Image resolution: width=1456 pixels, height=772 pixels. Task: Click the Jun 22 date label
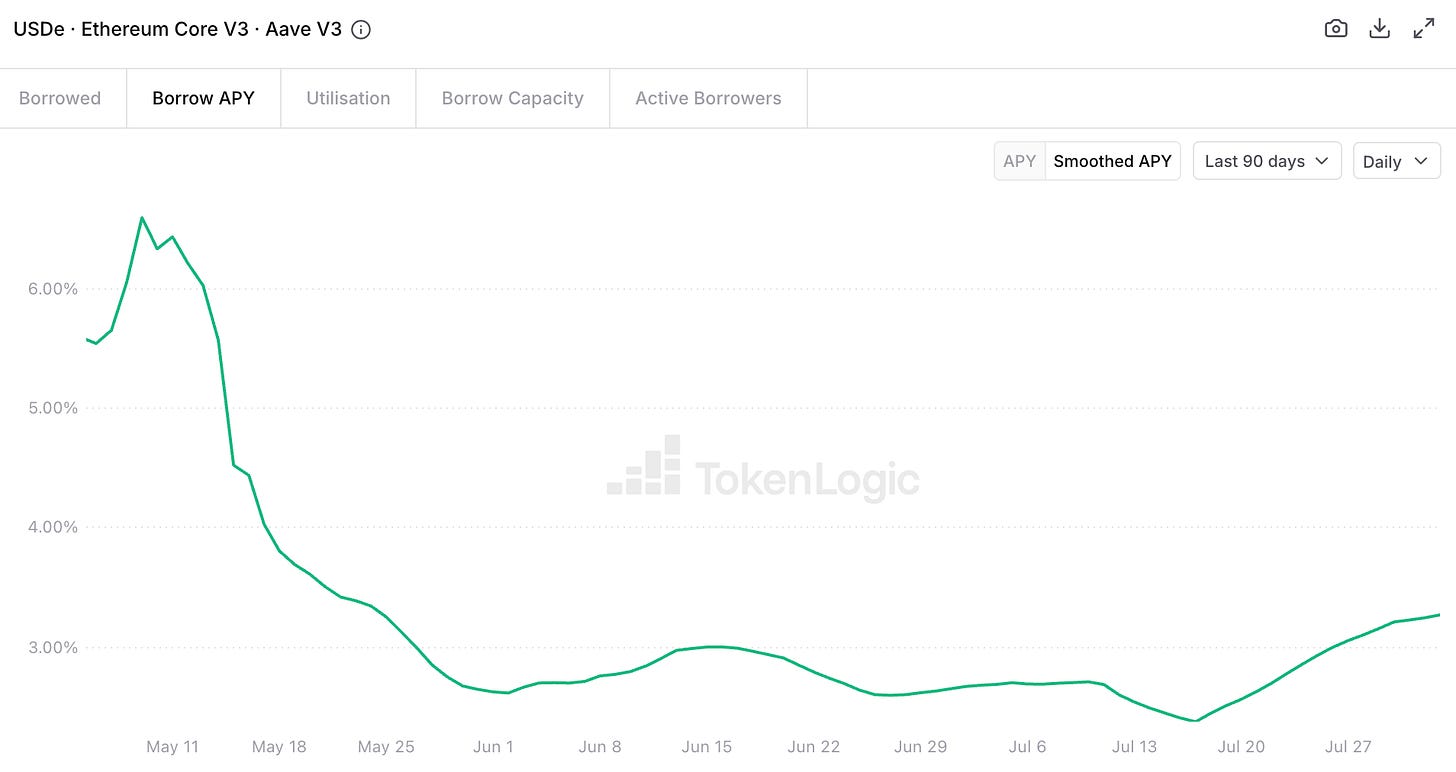pos(814,746)
